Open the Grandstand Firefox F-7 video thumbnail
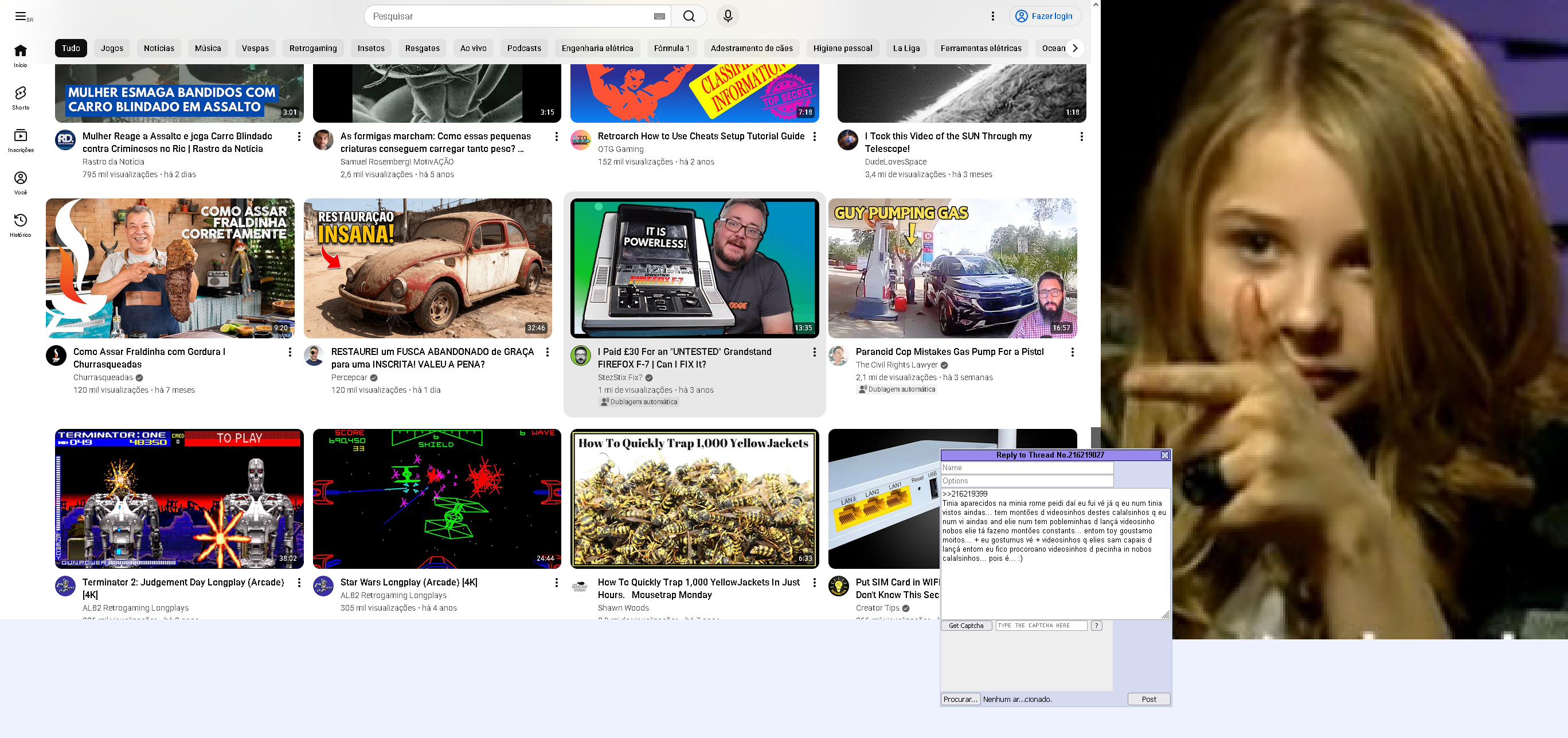 (x=694, y=268)
